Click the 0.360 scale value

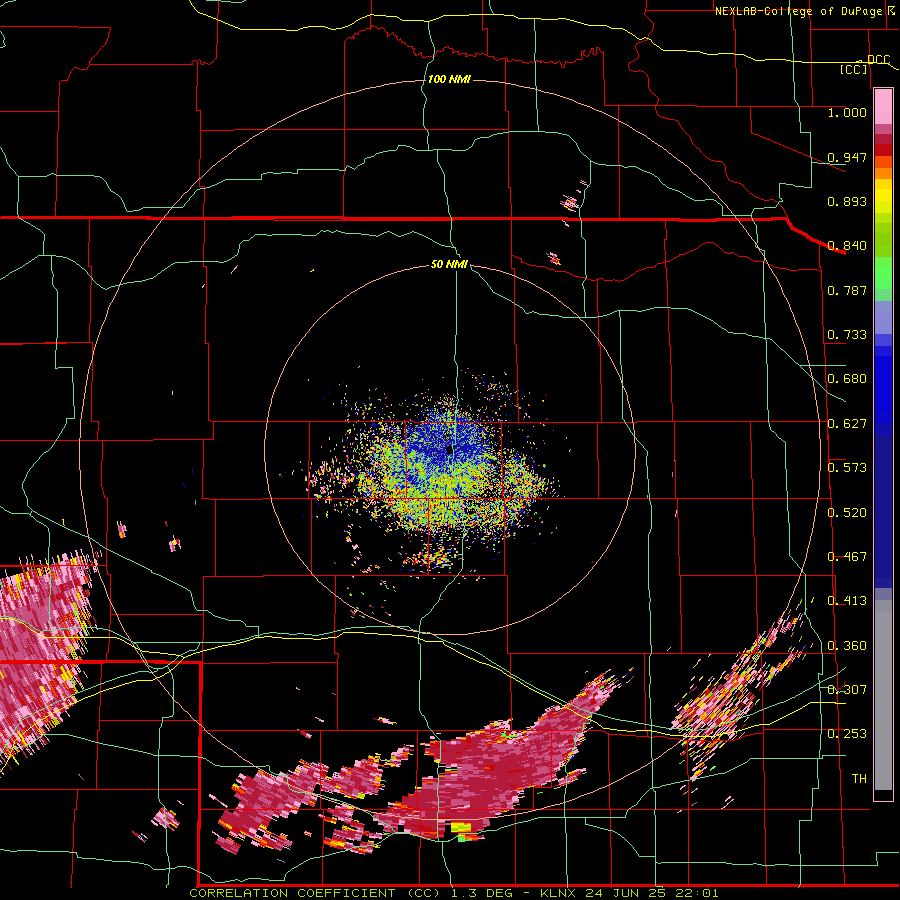847,645
